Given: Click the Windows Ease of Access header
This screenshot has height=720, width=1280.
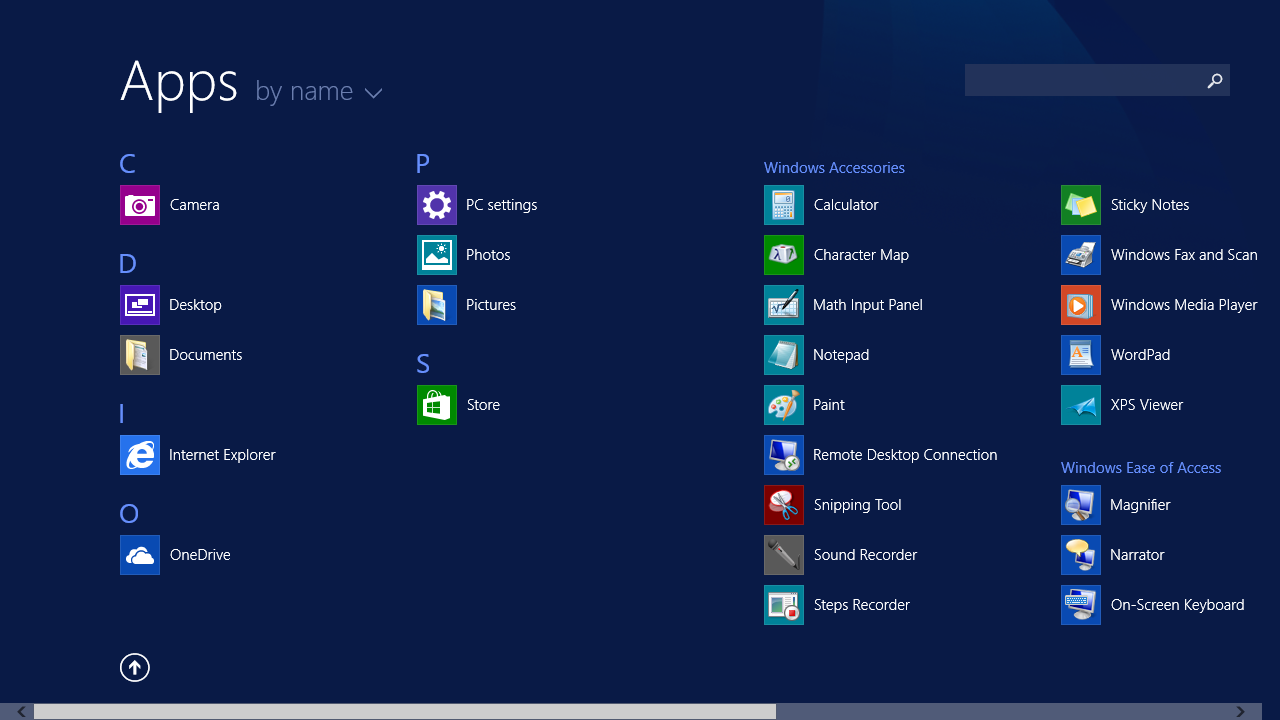Looking at the screenshot, I should pos(1141,468).
